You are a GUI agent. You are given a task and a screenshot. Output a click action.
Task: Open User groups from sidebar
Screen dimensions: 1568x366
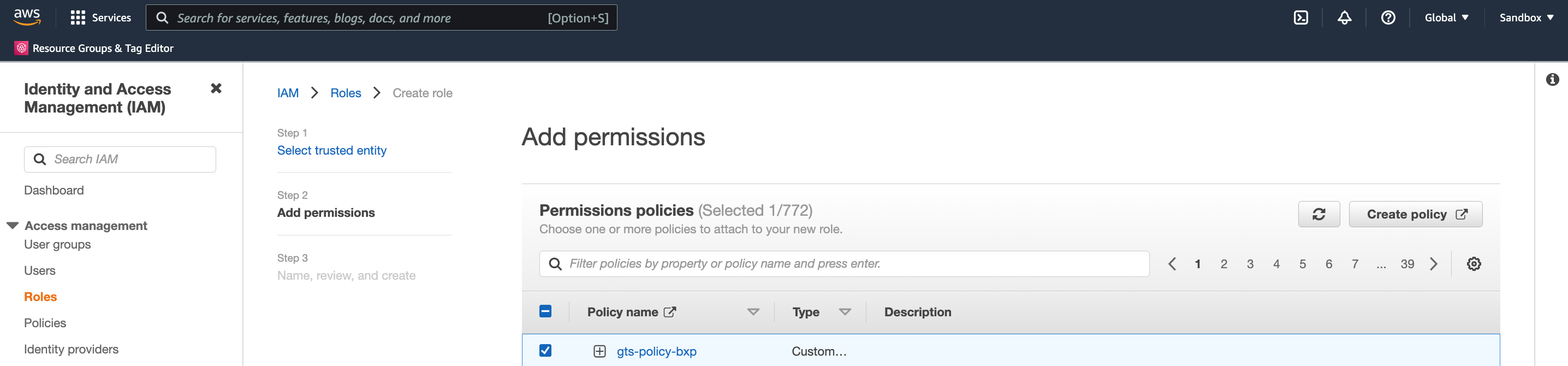[x=57, y=244]
